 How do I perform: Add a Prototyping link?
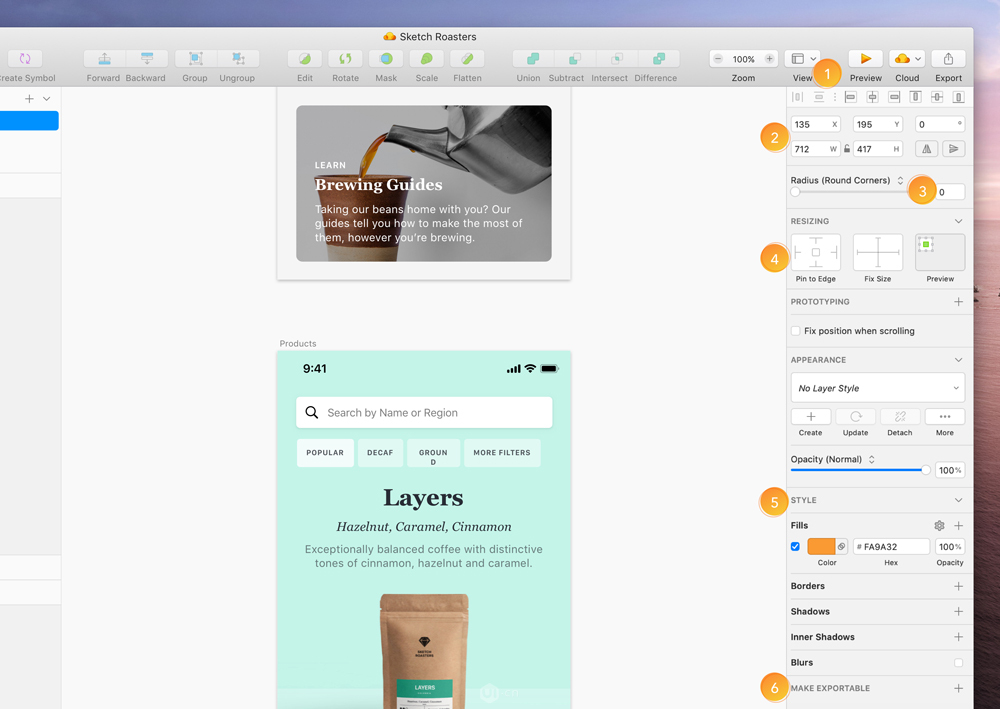(959, 302)
